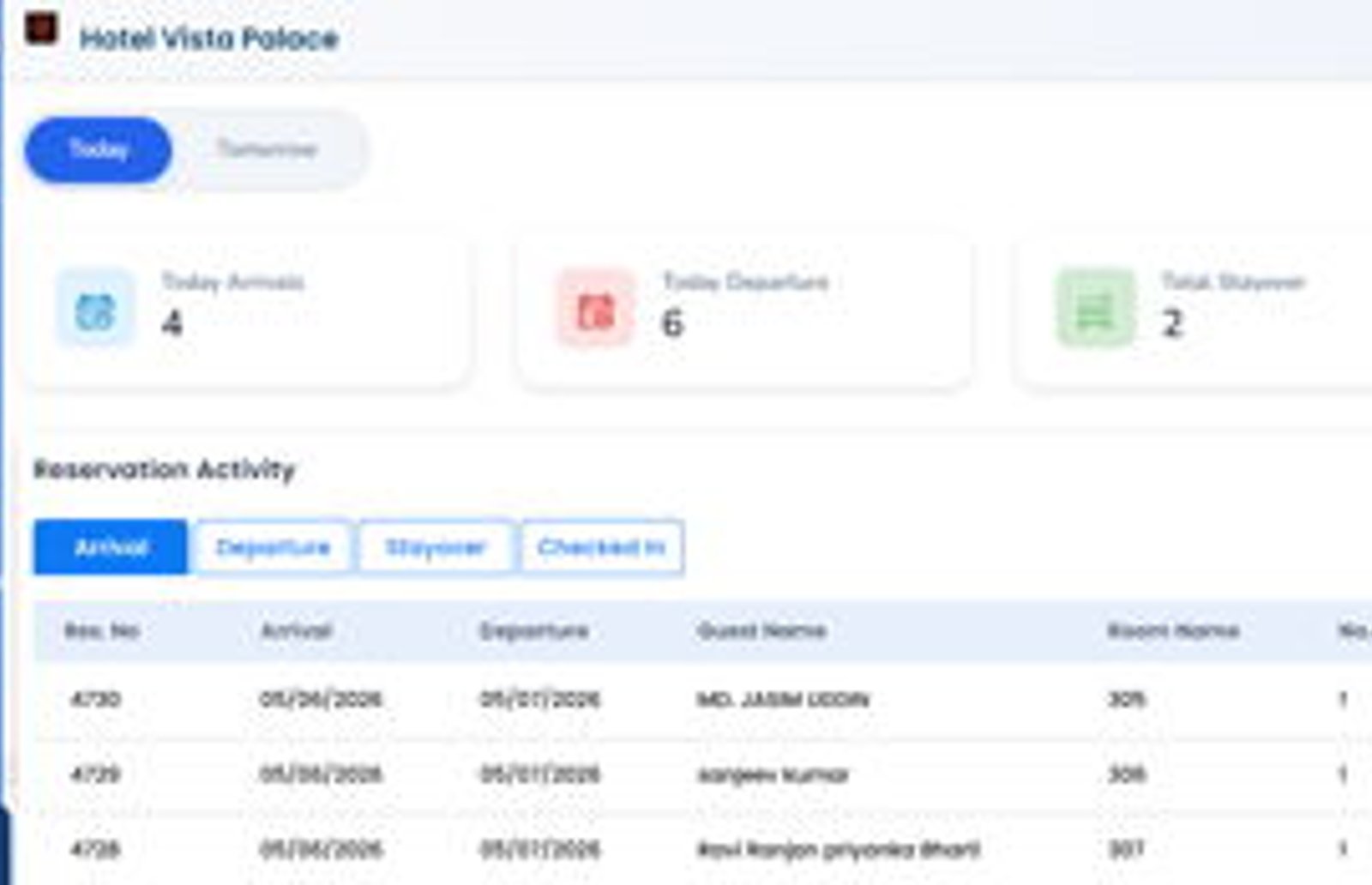Select reservation number 4729
The width and height of the screenshot is (1372, 885).
point(95,774)
